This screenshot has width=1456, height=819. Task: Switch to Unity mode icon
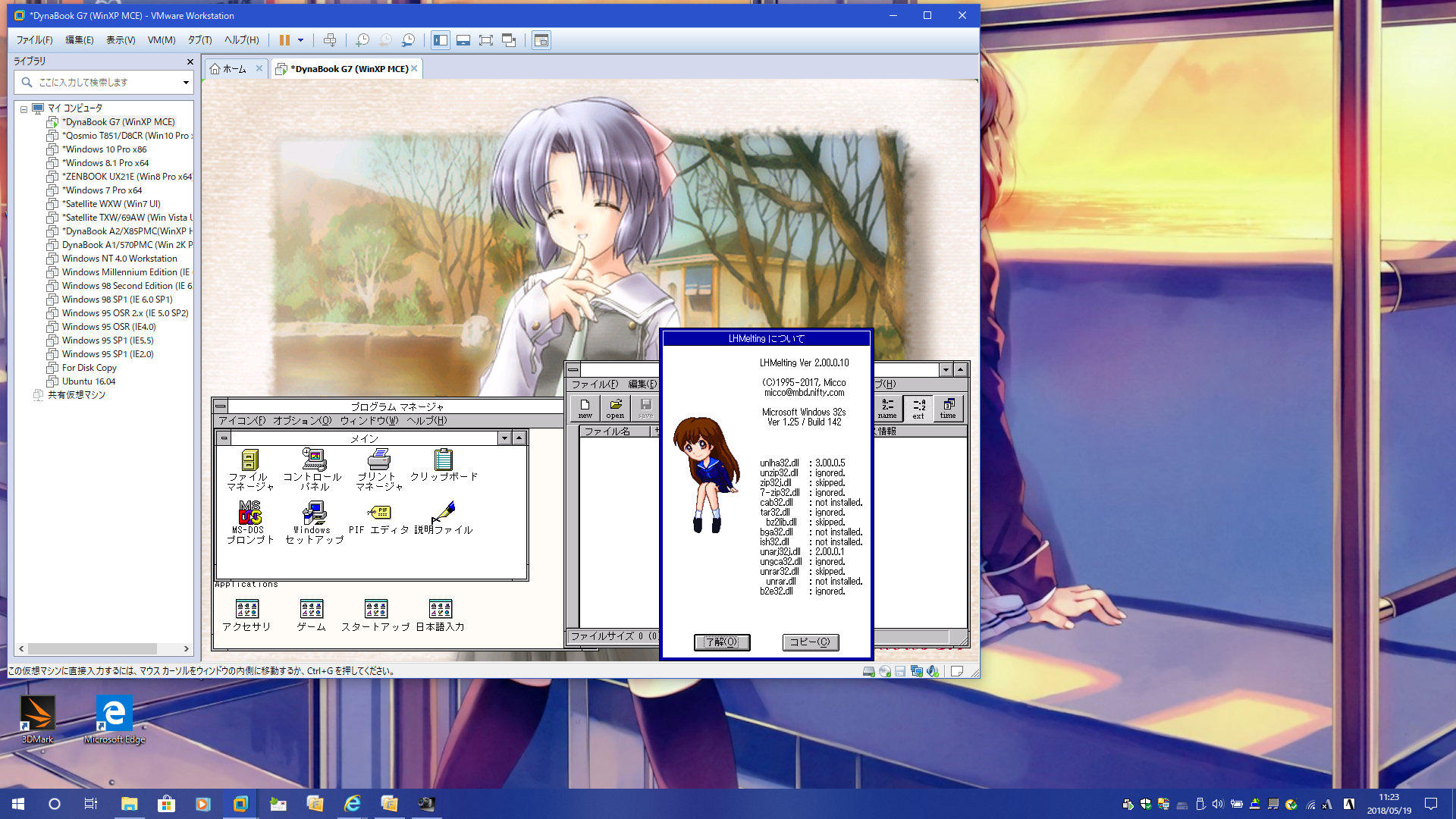509,40
